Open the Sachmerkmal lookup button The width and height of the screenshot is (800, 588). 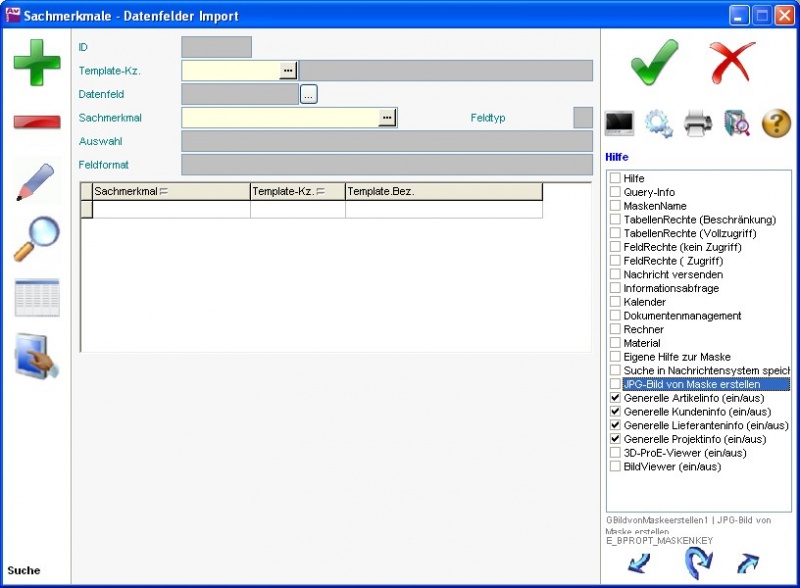(387, 118)
